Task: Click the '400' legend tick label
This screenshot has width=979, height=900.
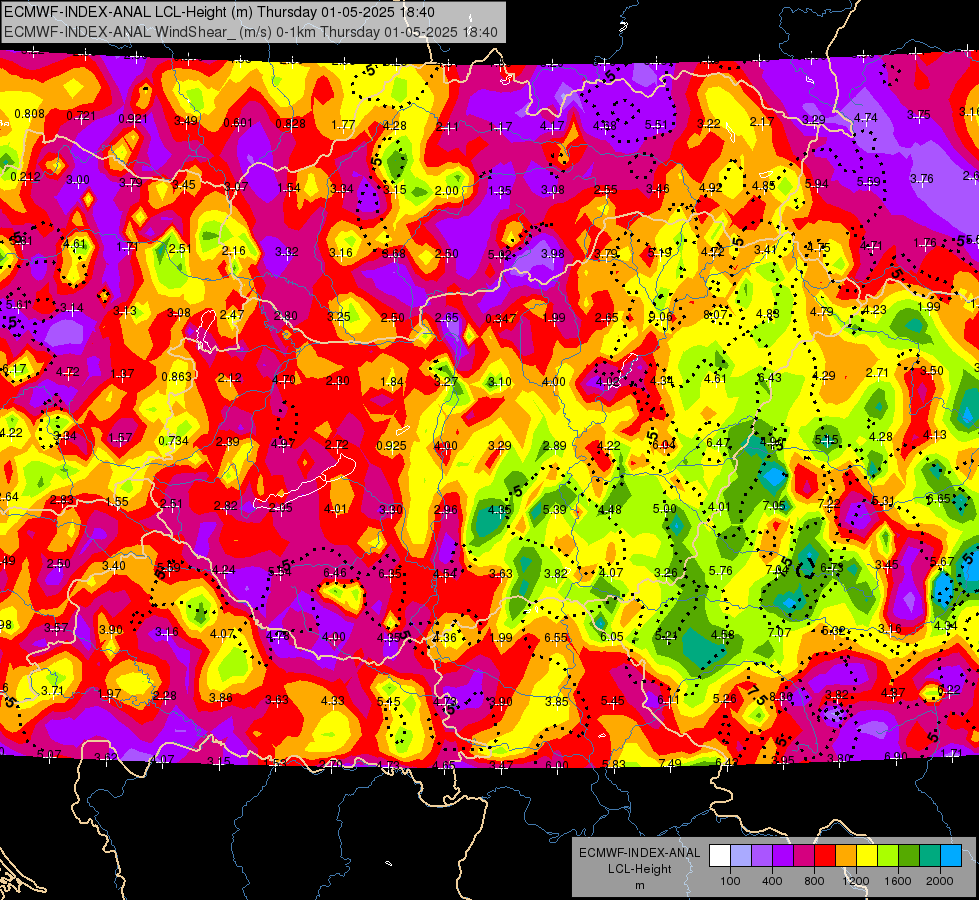Action: click(772, 881)
